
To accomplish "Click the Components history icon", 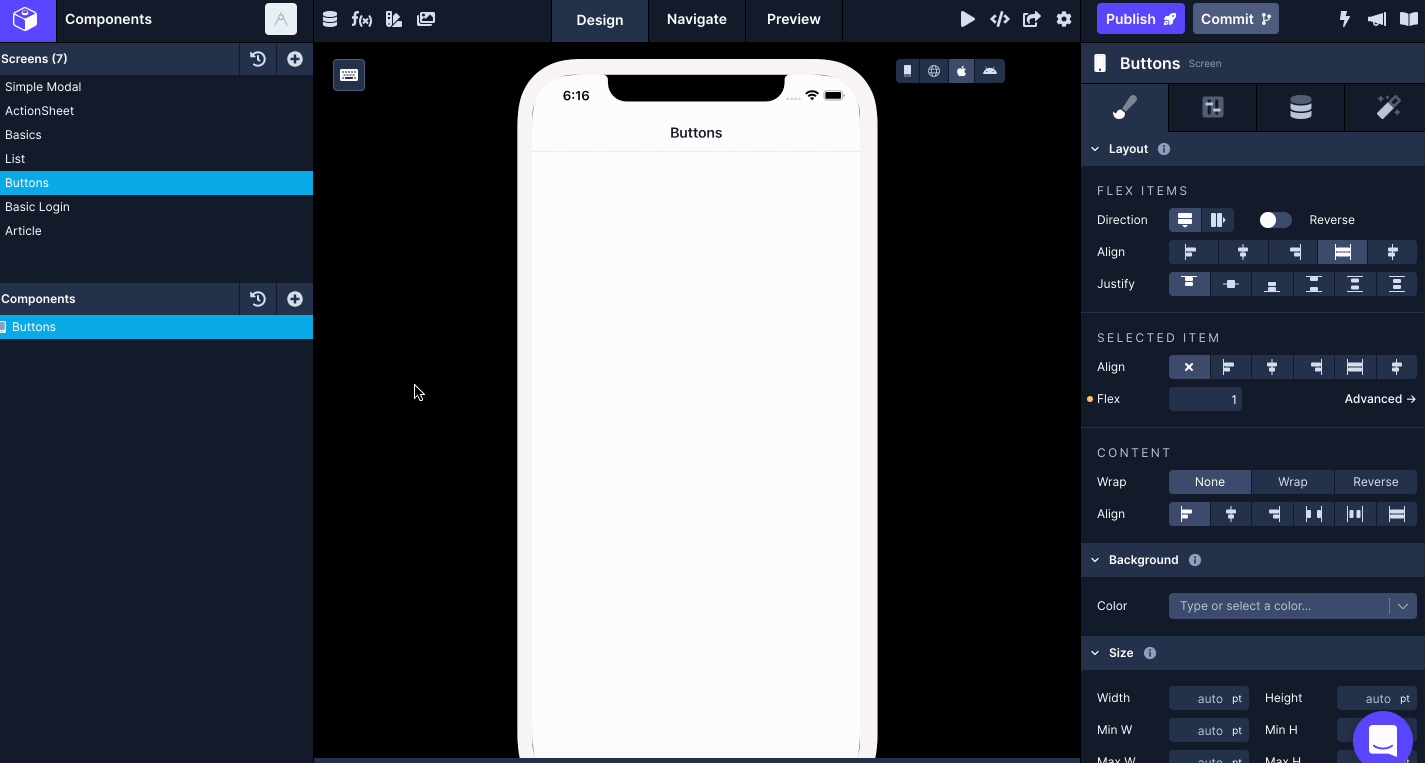I will 258,299.
